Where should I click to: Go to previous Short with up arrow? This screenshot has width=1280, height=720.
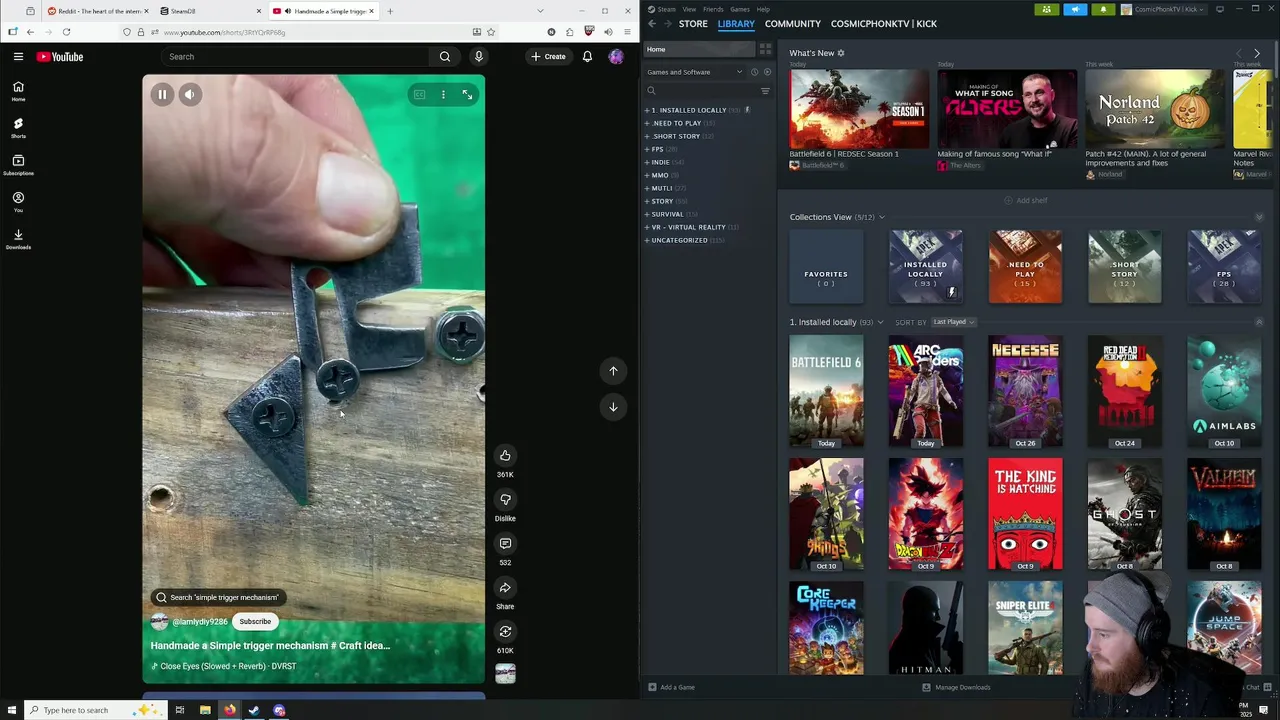613,371
